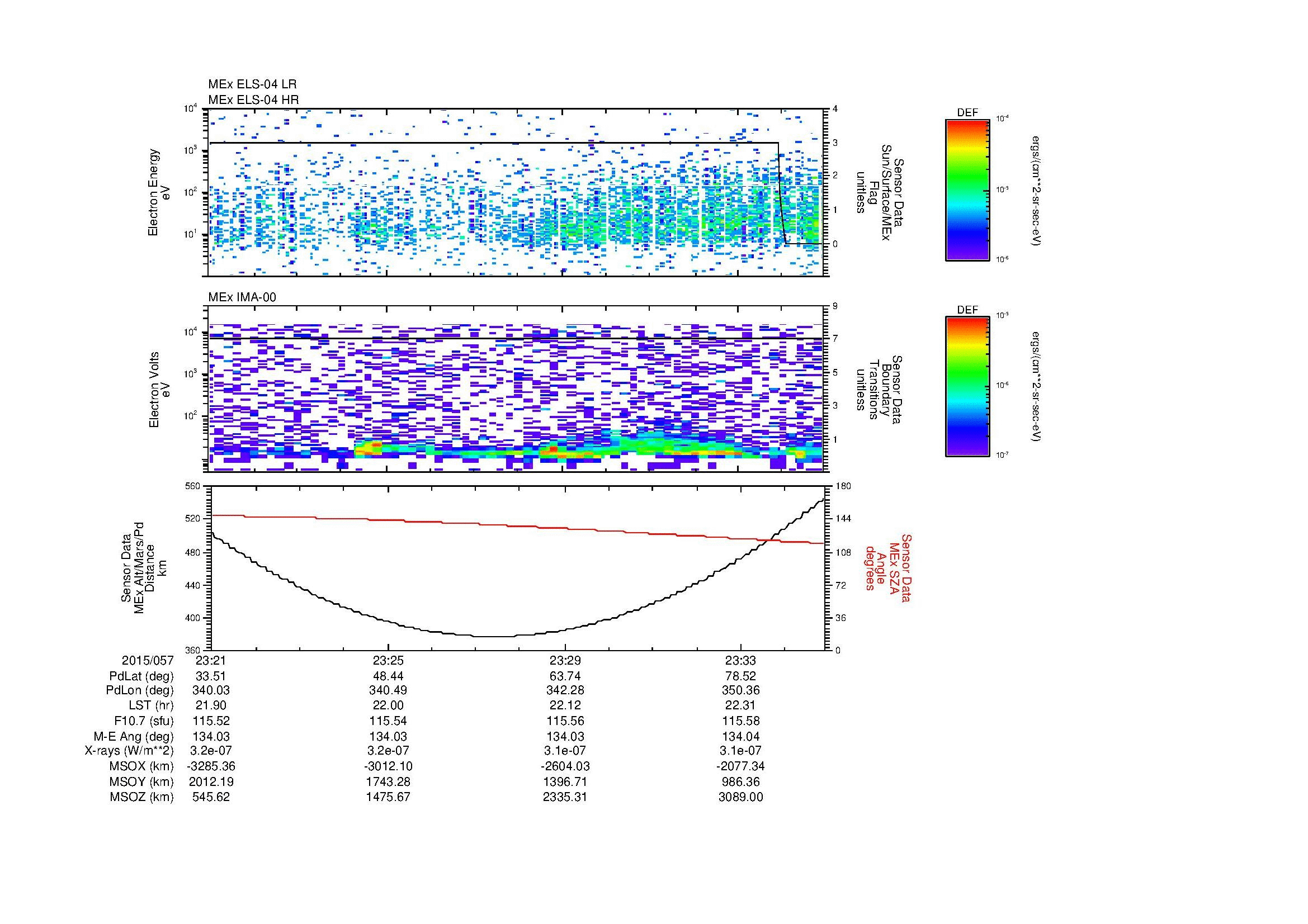This screenshot has height=924, width=1308.
Task: Click the 'MEx ELS-04 LR' plot title
Action: click(252, 85)
